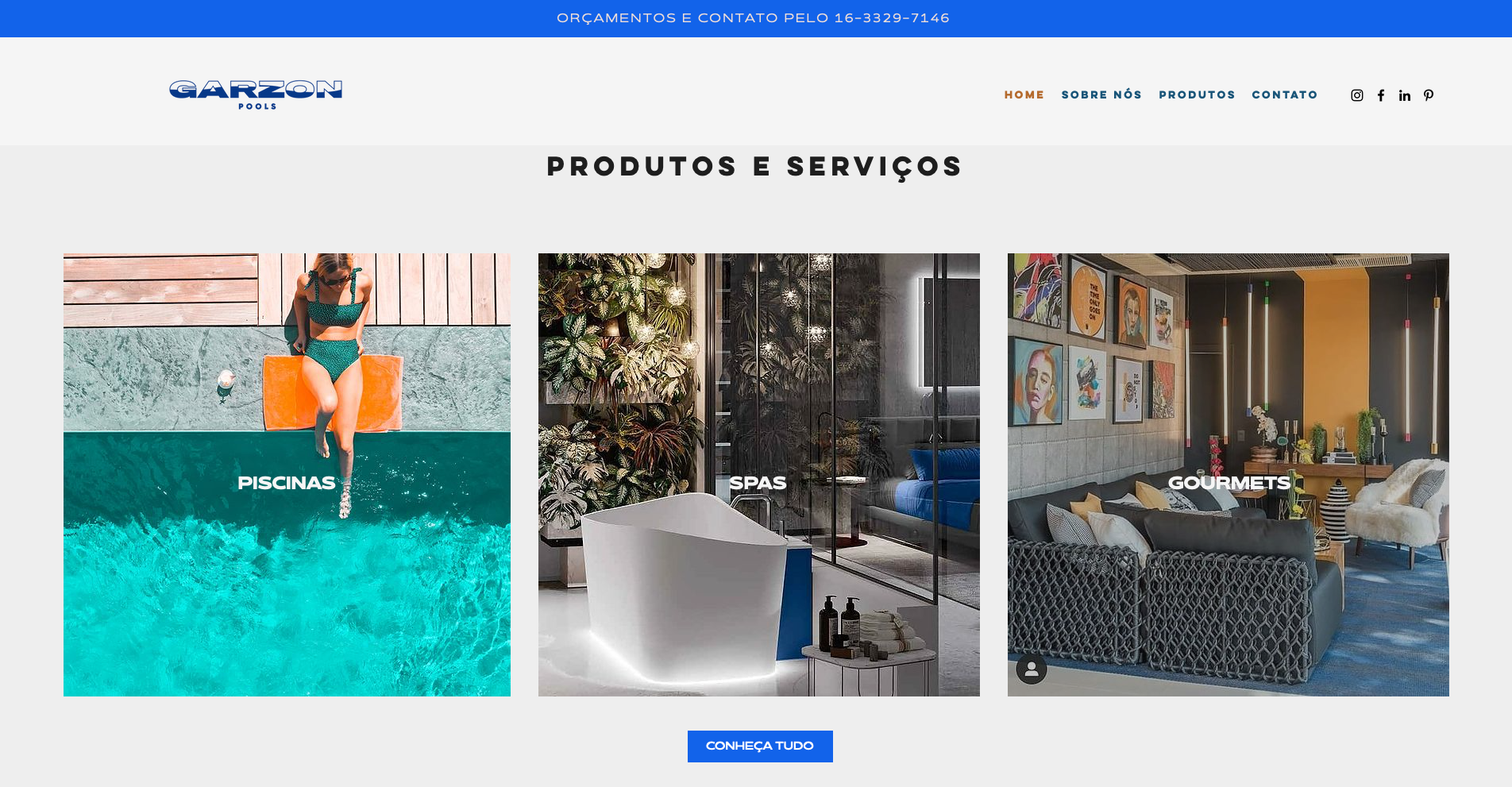This screenshot has width=1512, height=787.
Task: Click the user avatar icon on Gourmets image
Action: click(x=1032, y=669)
